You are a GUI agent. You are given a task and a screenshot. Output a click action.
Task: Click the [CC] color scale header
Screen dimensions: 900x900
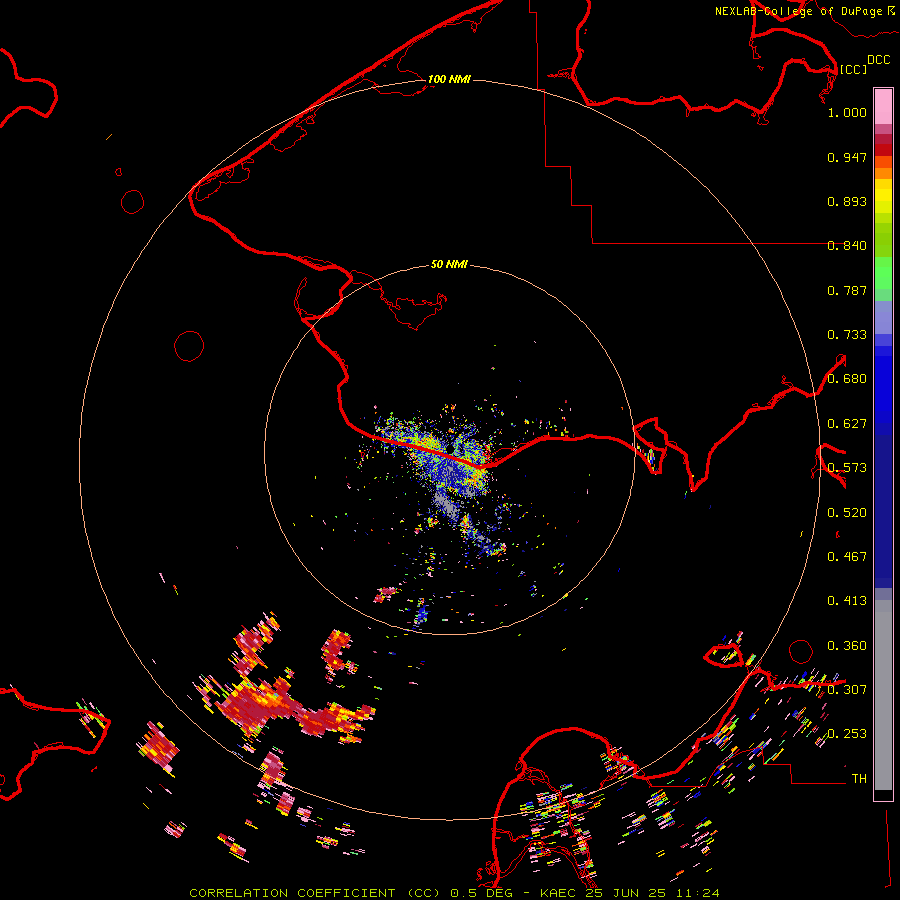click(x=852, y=69)
